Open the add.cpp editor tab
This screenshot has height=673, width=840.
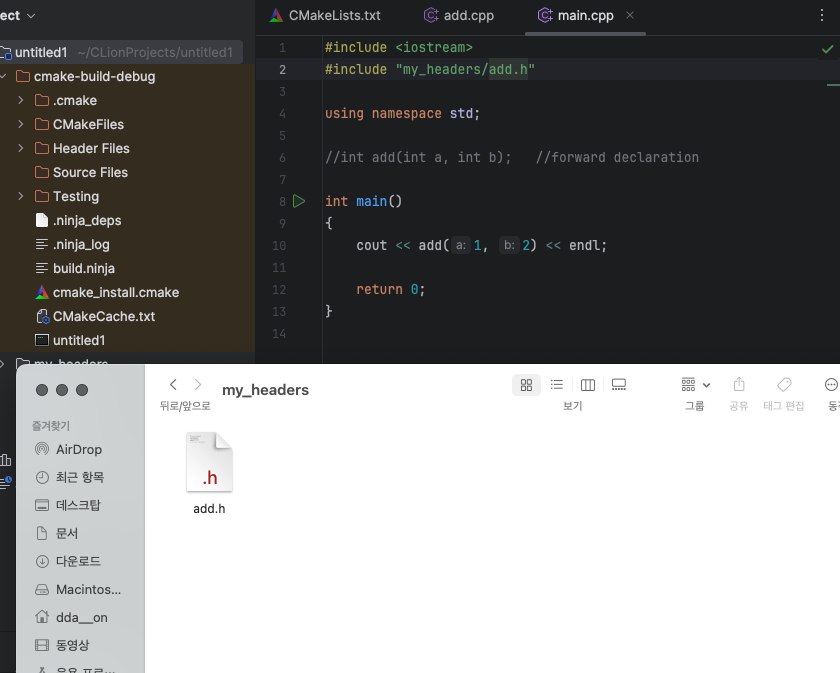click(x=459, y=16)
